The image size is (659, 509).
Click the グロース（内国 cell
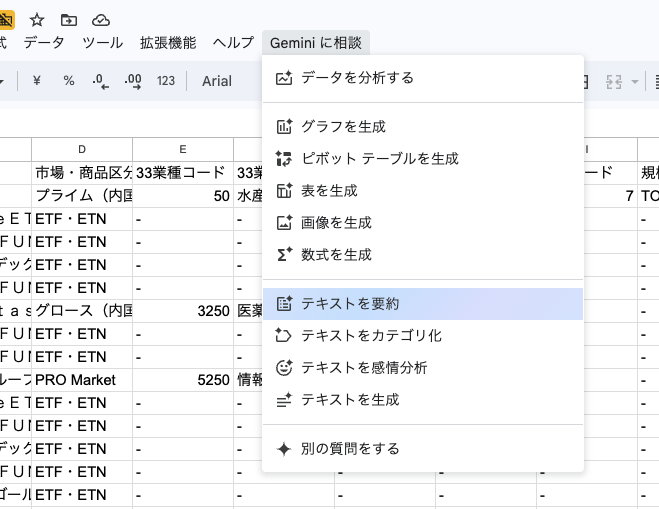click(x=82, y=311)
